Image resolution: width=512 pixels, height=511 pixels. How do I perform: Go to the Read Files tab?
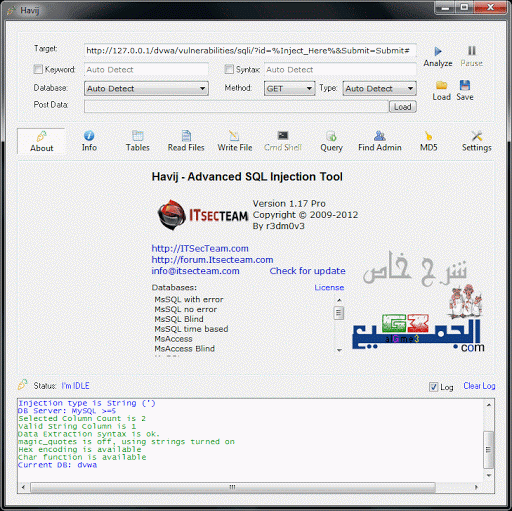pyautogui.click(x=186, y=141)
